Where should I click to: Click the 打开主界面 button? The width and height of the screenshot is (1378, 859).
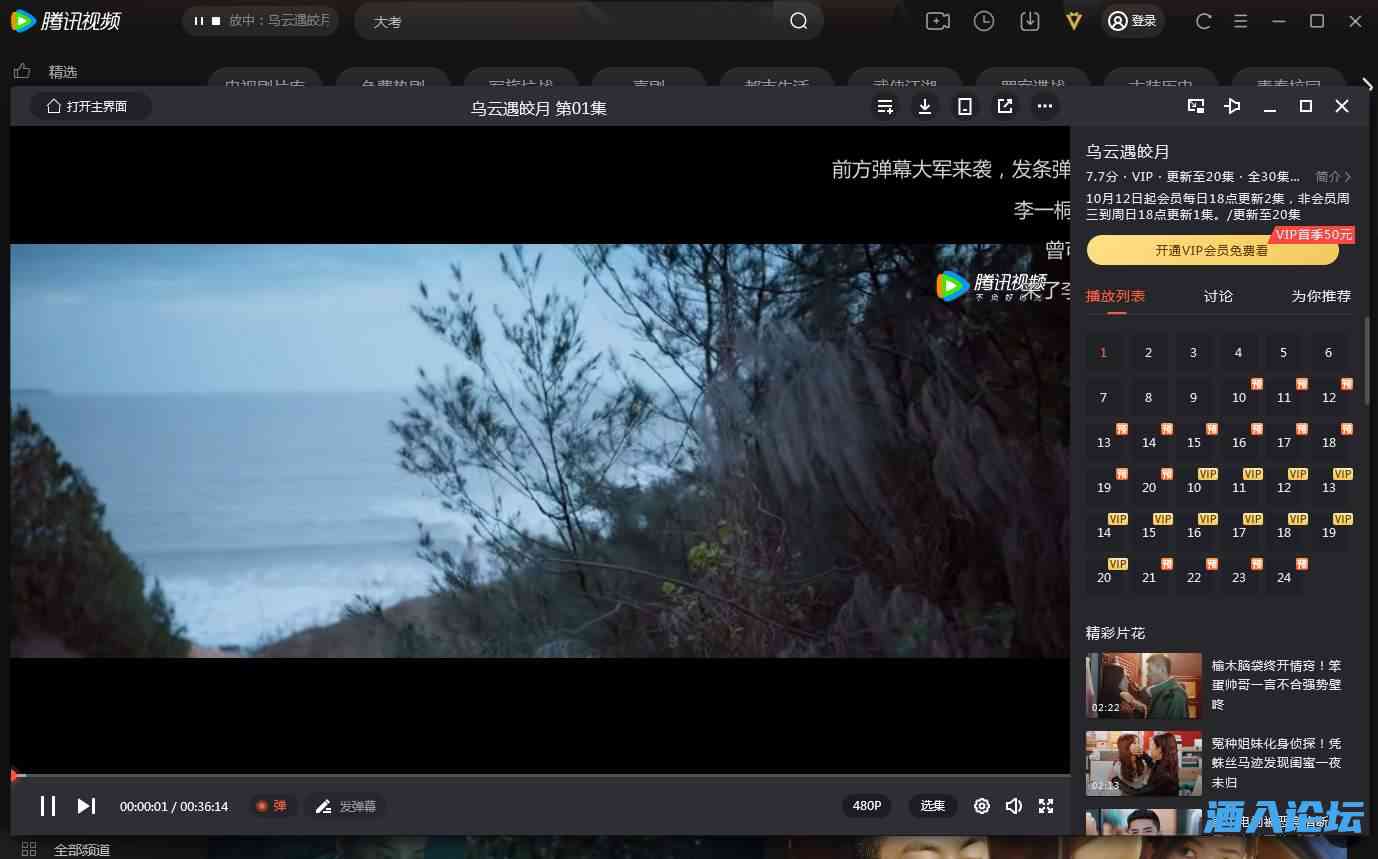pos(90,106)
